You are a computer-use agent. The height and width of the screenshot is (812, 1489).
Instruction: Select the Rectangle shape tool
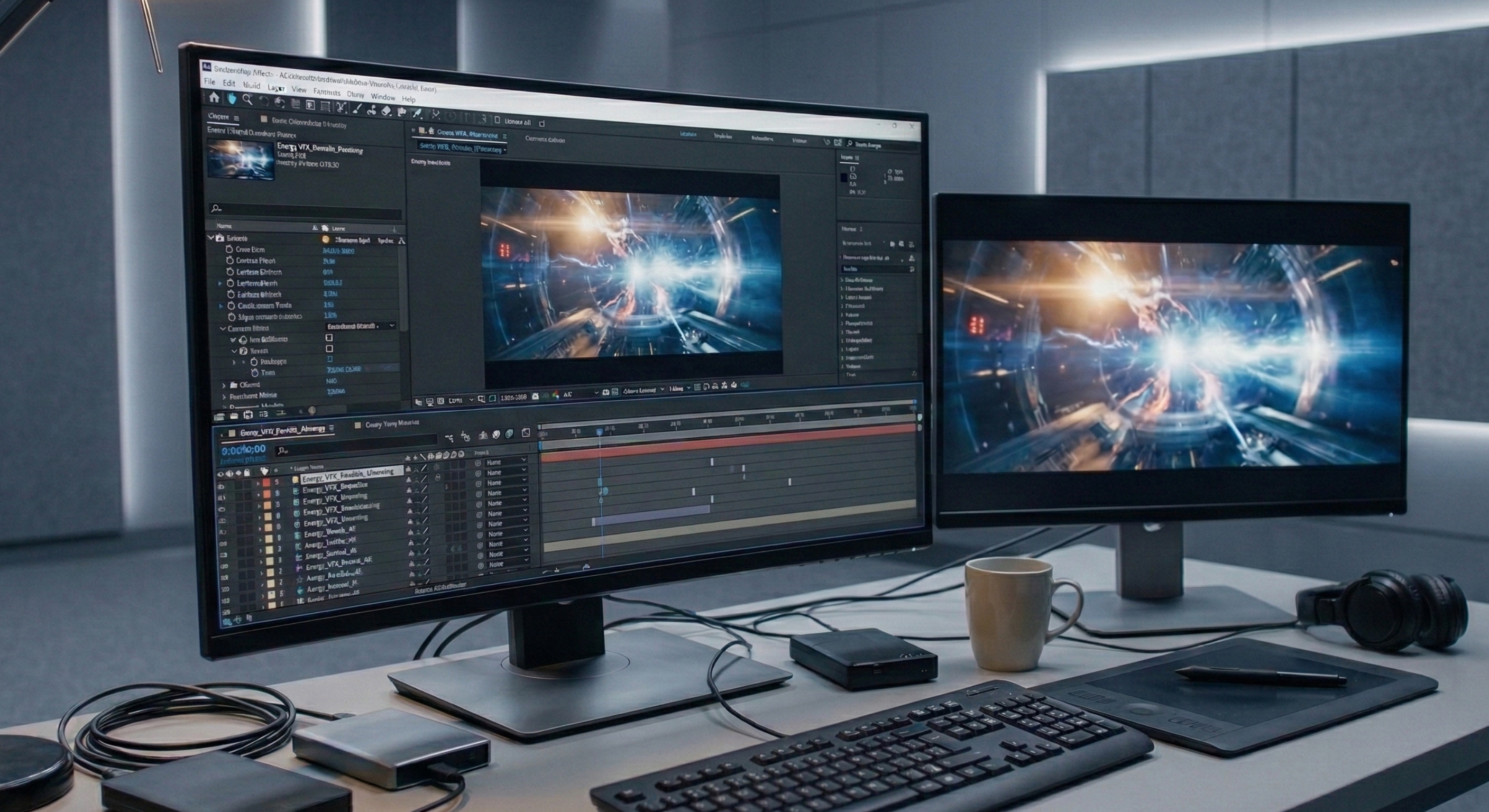tap(325, 106)
